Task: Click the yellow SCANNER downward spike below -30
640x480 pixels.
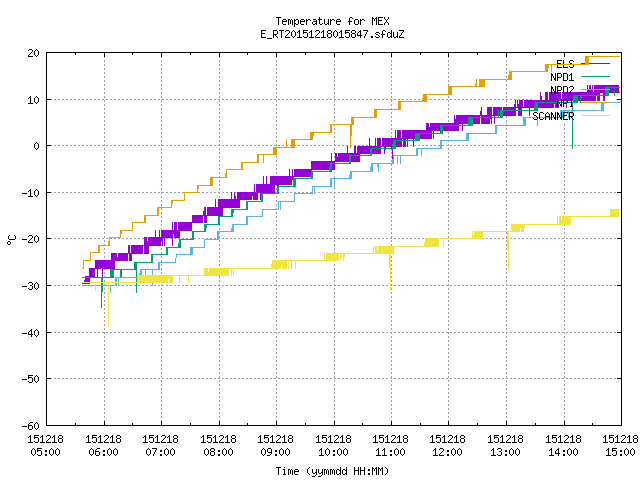Action: click(108, 306)
